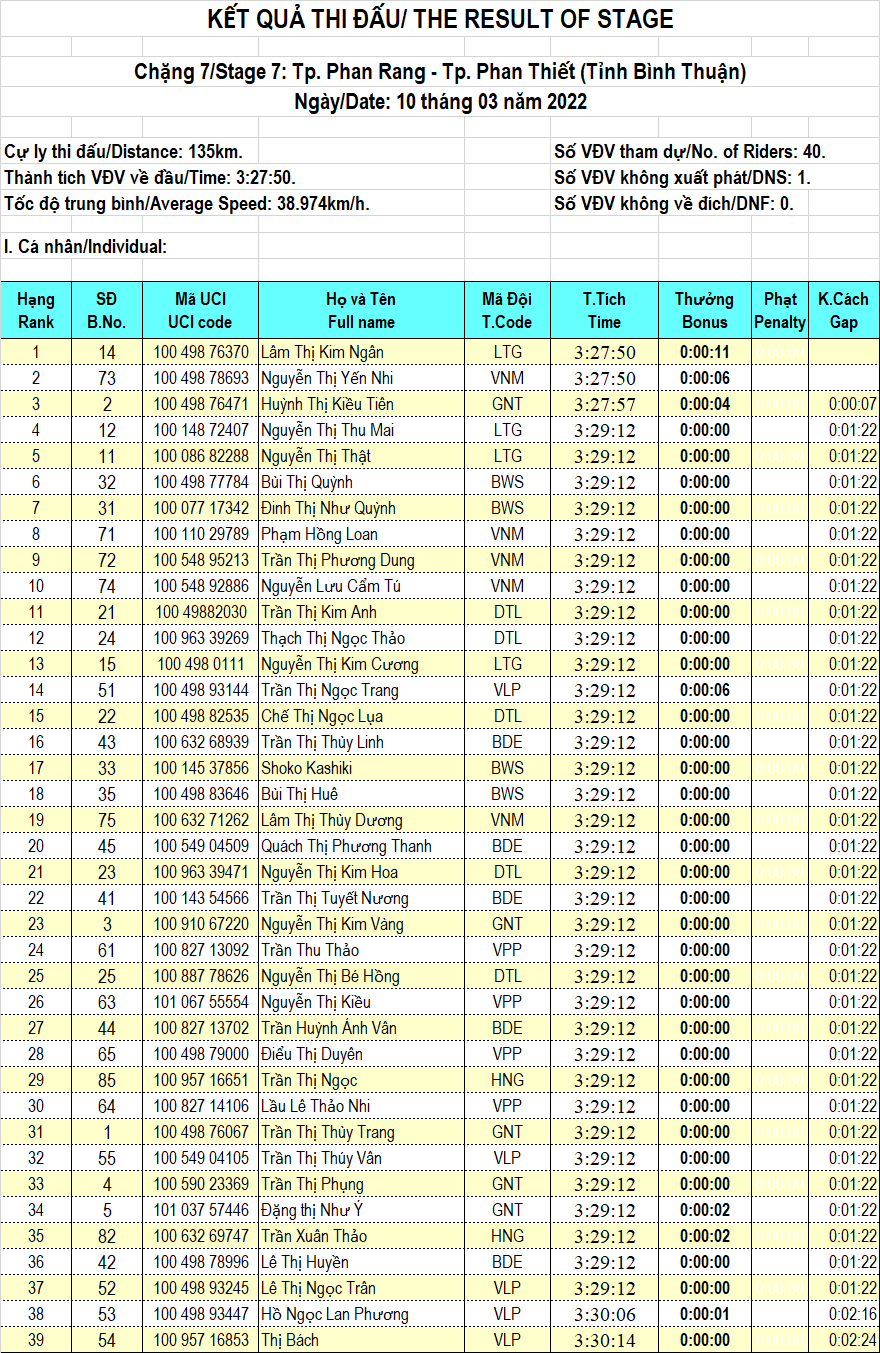Click the DNF: 0 cell

pyautogui.click(x=674, y=204)
